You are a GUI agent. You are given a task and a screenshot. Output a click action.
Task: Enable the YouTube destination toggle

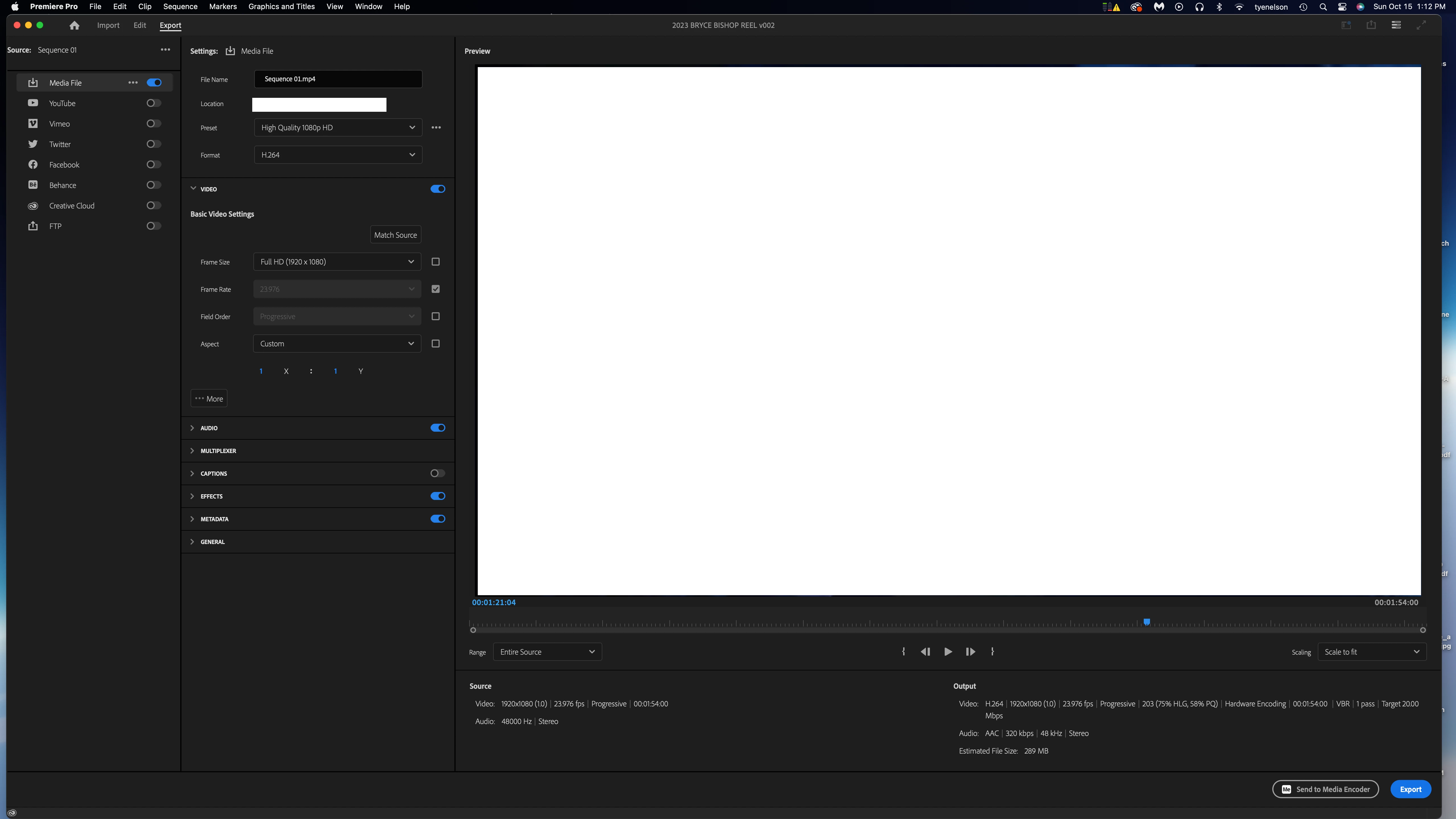[x=153, y=104]
